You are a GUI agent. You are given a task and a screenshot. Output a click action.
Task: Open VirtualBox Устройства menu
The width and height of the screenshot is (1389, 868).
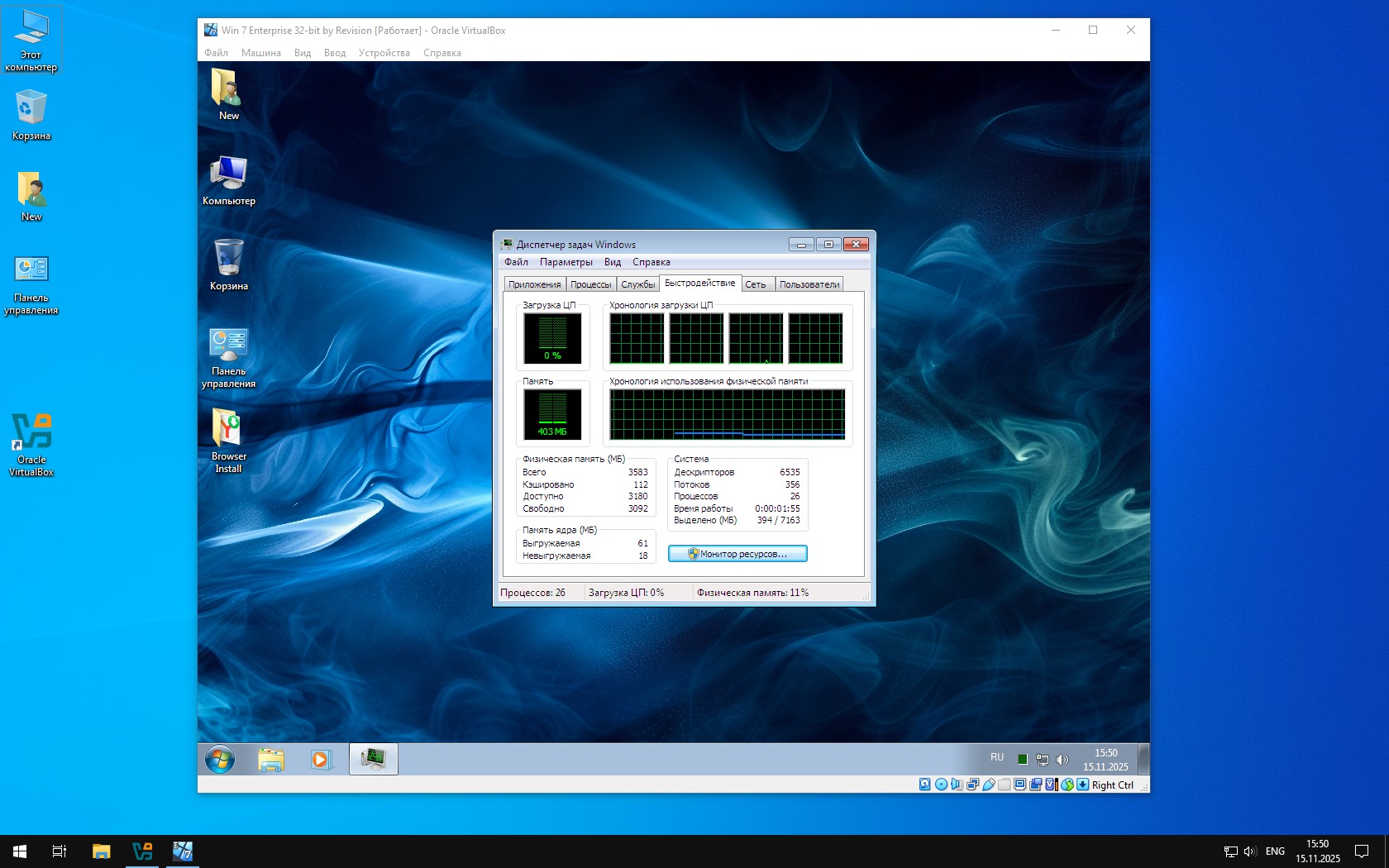pyautogui.click(x=384, y=53)
